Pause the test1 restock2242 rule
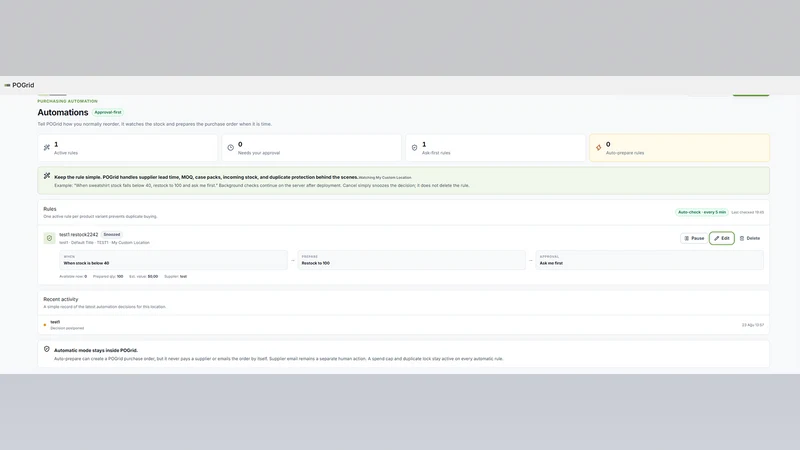The image size is (800, 450). click(x=694, y=238)
